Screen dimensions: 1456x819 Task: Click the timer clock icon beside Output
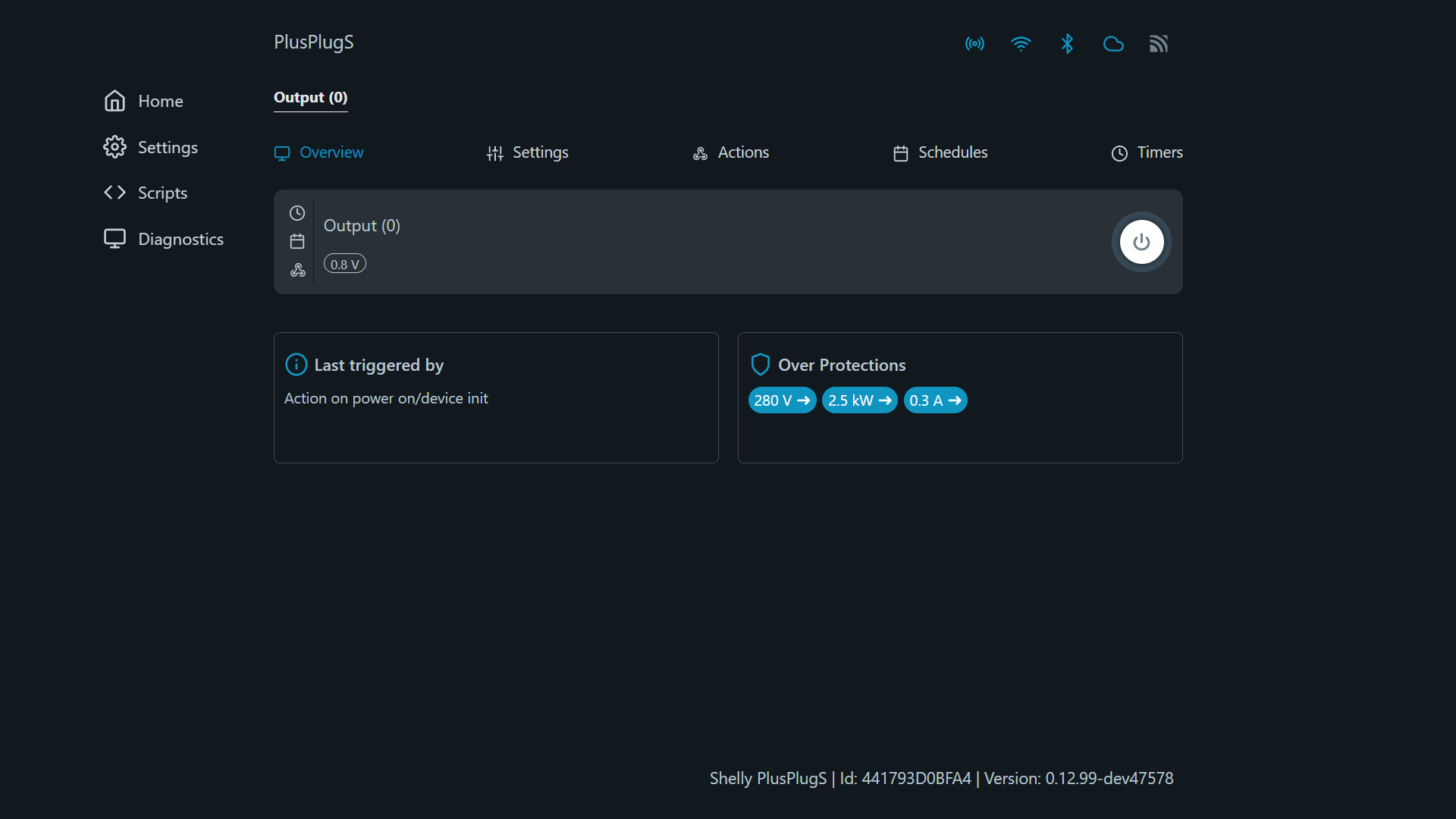pyautogui.click(x=297, y=213)
